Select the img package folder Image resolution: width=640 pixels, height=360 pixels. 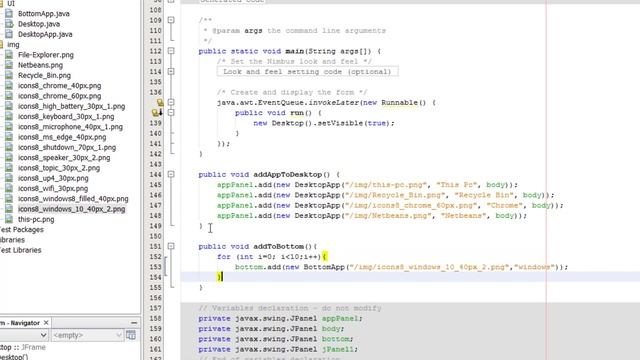click(x=13, y=44)
